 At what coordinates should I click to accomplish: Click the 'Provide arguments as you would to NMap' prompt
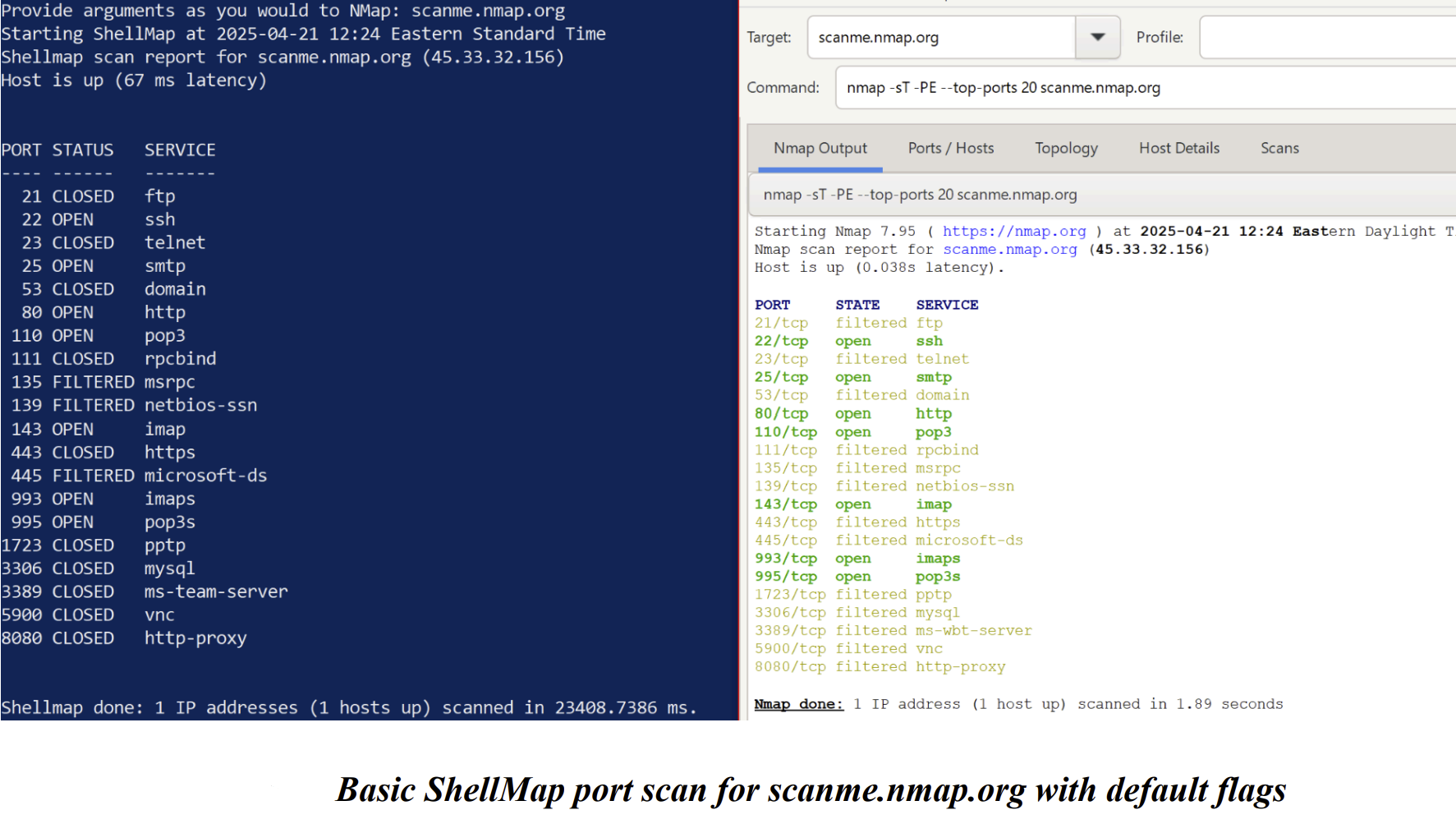(x=283, y=11)
